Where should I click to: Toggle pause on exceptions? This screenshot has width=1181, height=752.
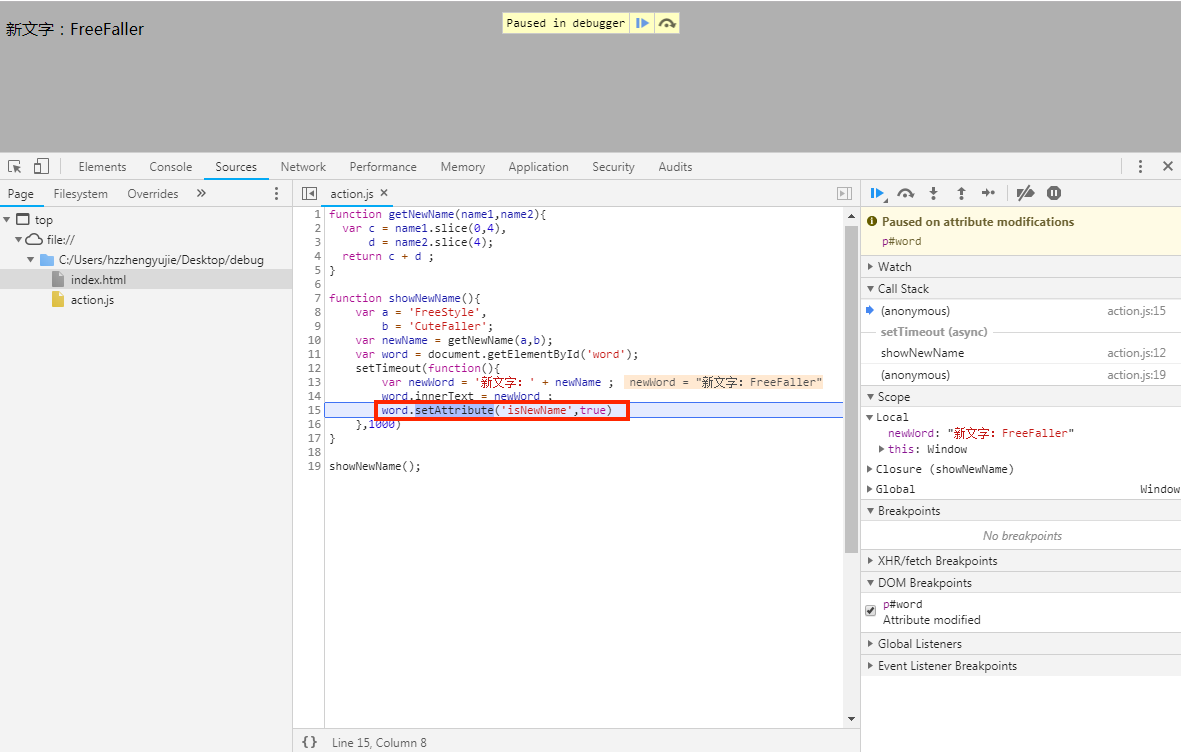pos(1054,193)
